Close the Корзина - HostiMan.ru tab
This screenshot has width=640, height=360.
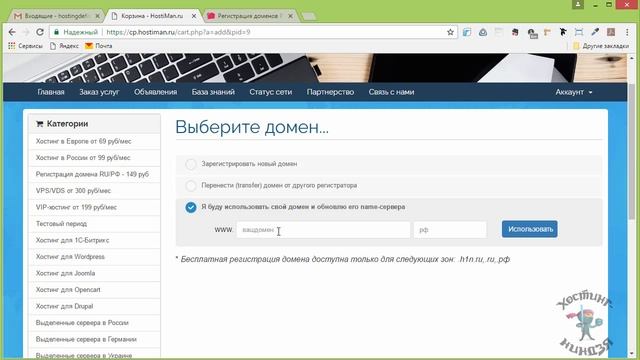[194, 16]
